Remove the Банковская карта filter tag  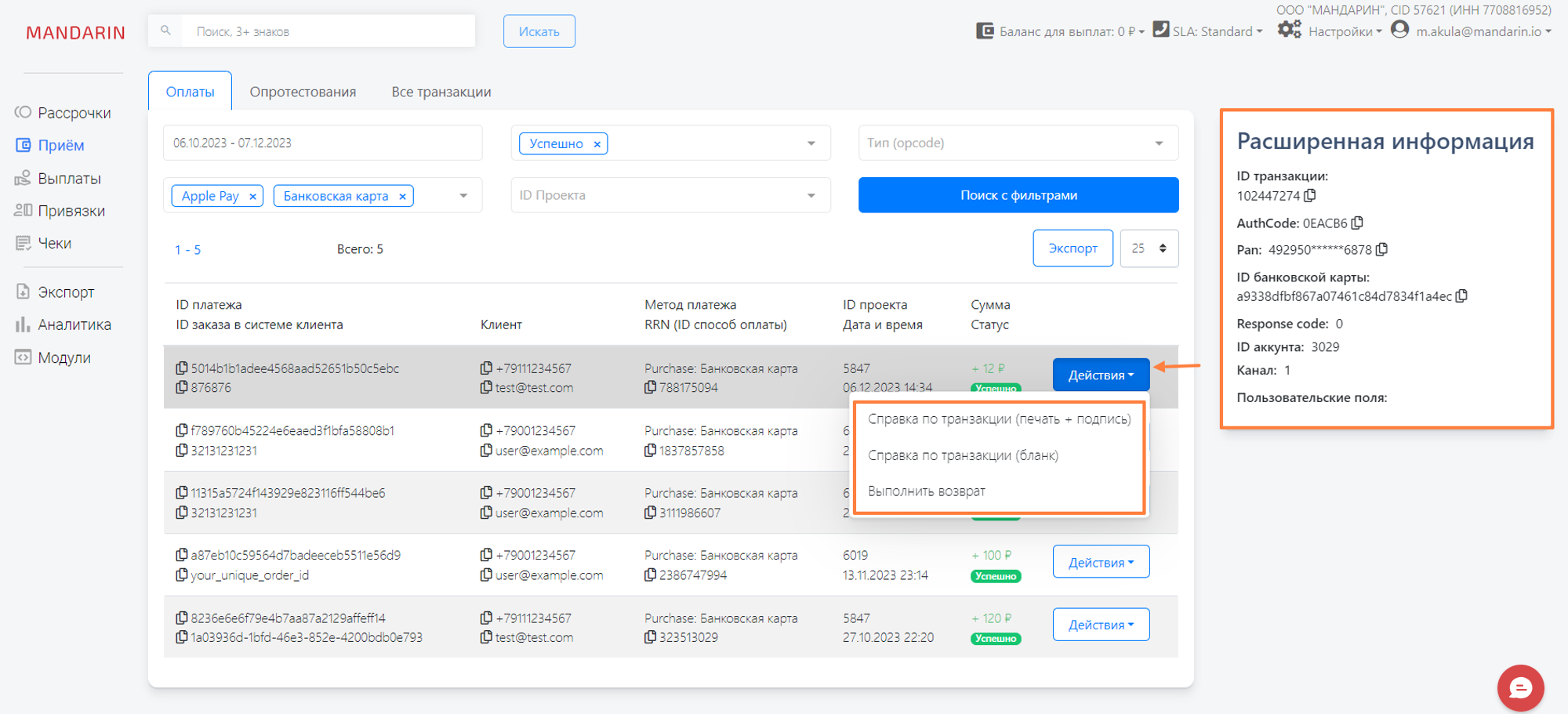402,197
